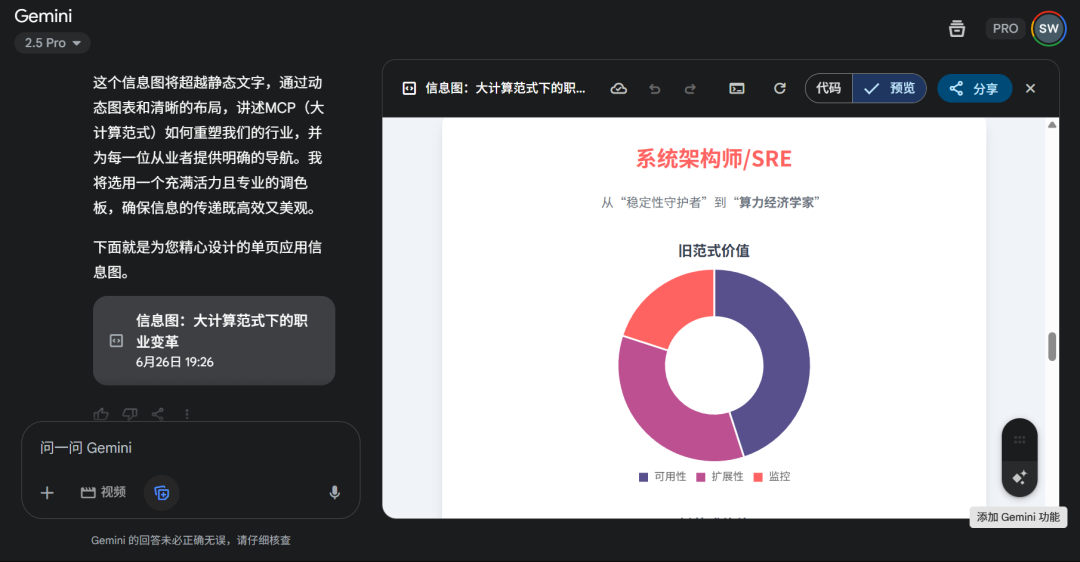Click the 分享 share button

click(x=974, y=88)
